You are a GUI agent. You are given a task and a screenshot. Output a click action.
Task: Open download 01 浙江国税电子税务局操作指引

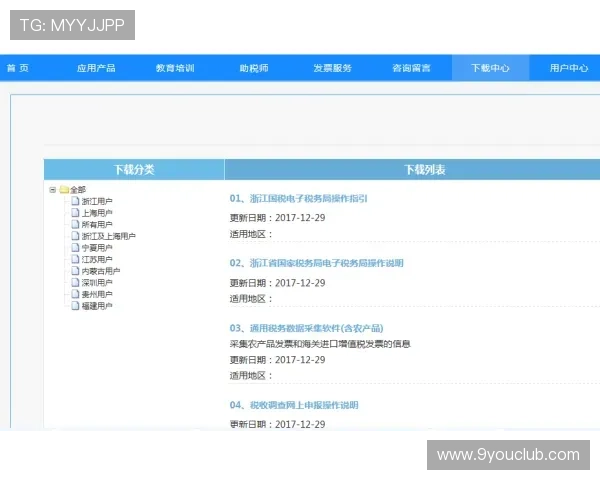point(298,198)
